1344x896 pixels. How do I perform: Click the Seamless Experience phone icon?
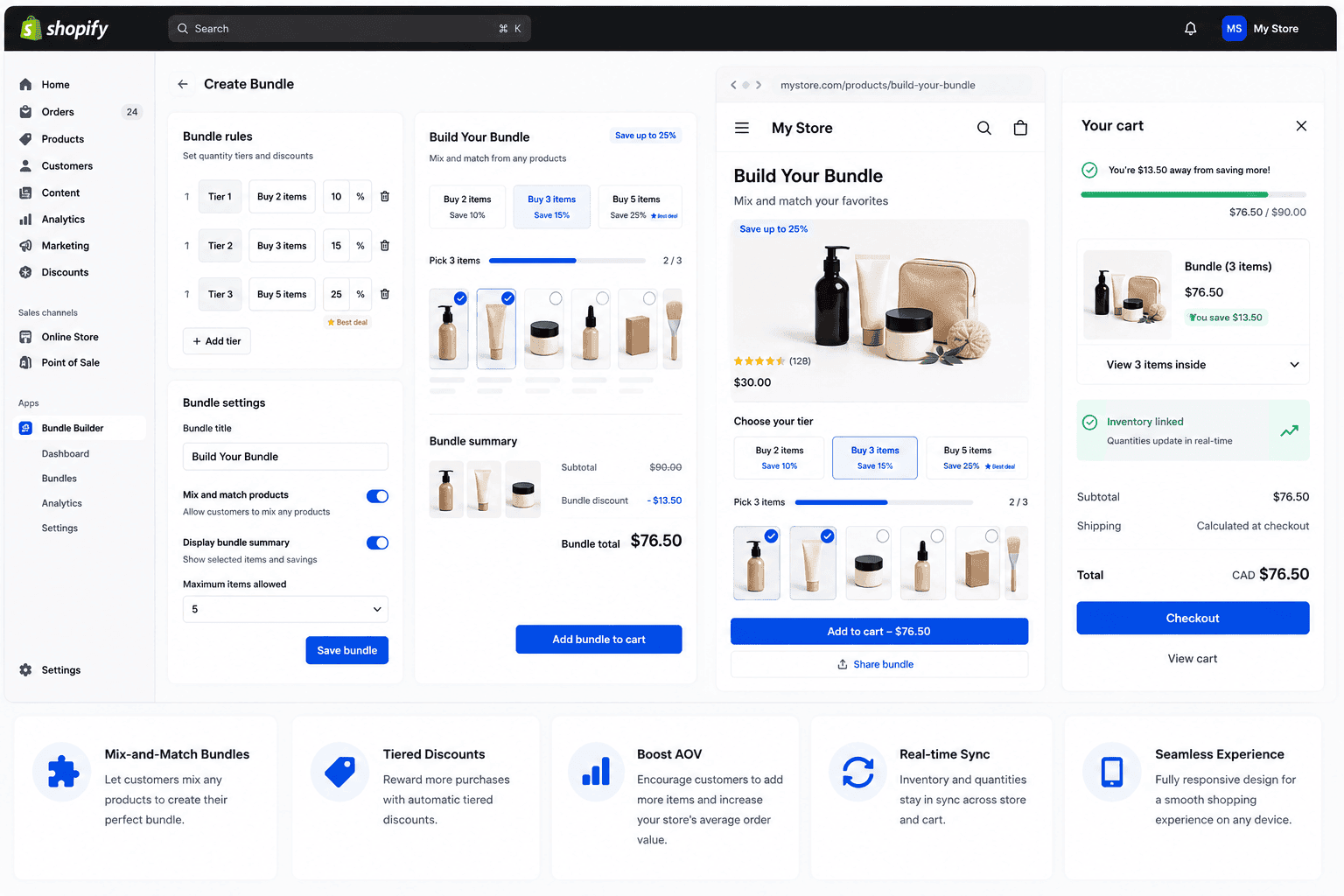click(1112, 772)
